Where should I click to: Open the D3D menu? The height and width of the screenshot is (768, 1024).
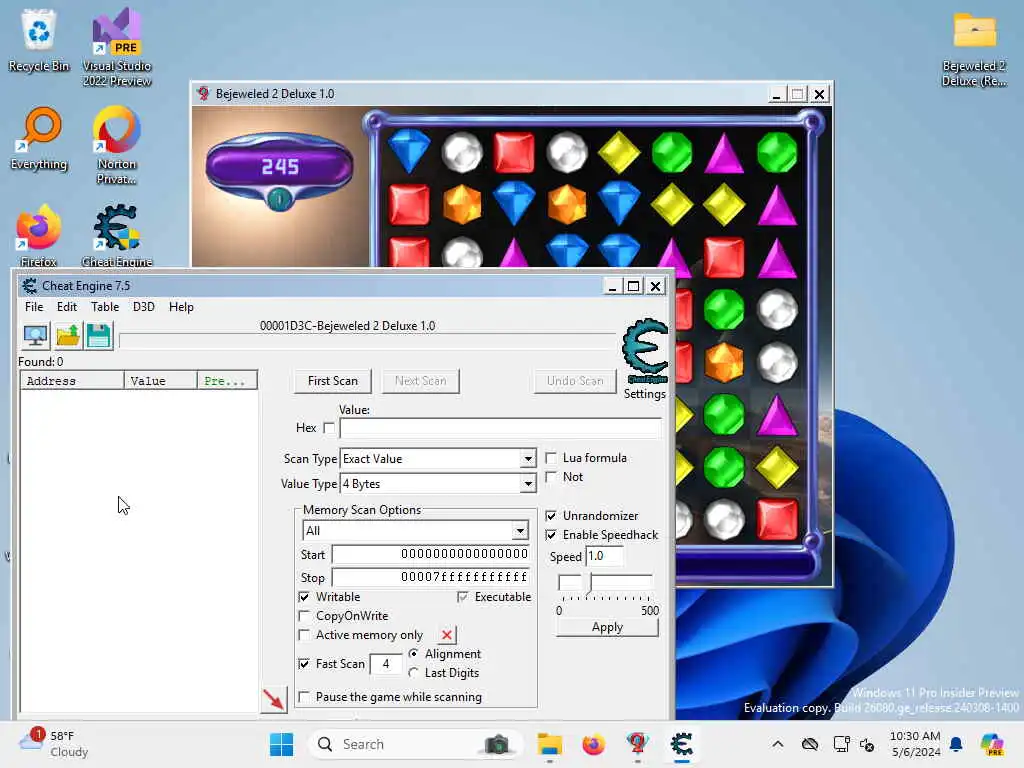coord(144,307)
